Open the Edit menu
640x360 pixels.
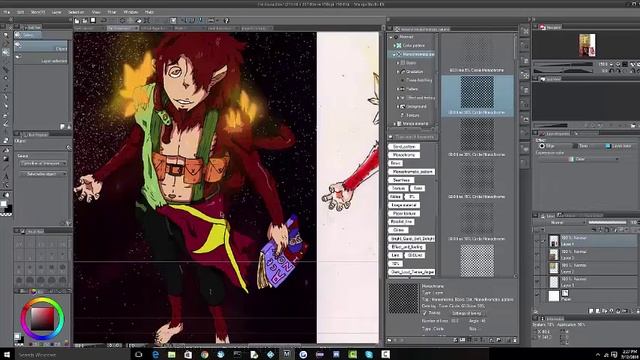click(x=20, y=12)
